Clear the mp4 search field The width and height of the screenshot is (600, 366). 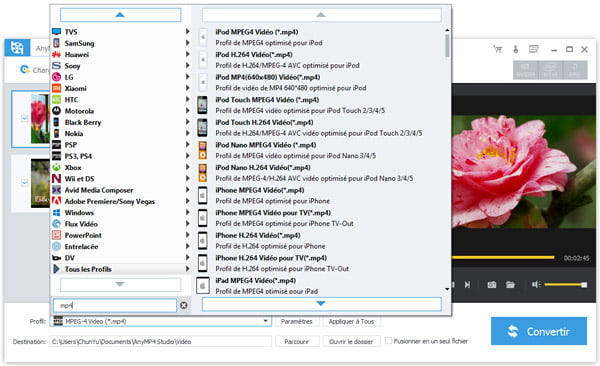point(184,305)
